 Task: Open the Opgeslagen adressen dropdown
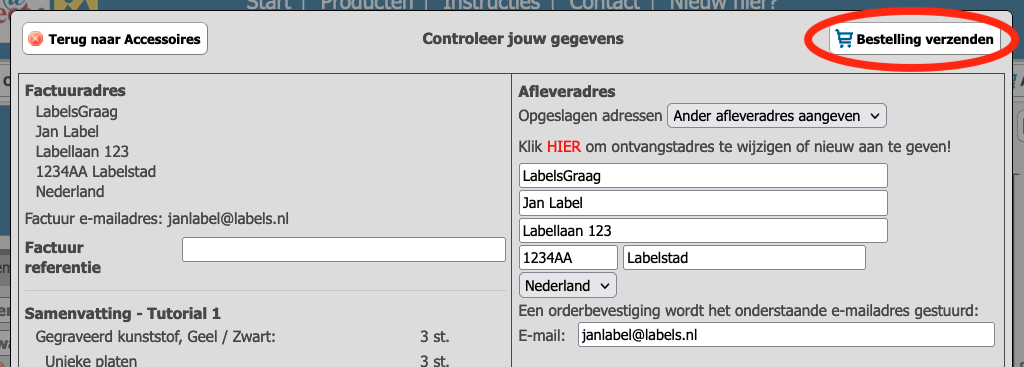pos(776,116)
